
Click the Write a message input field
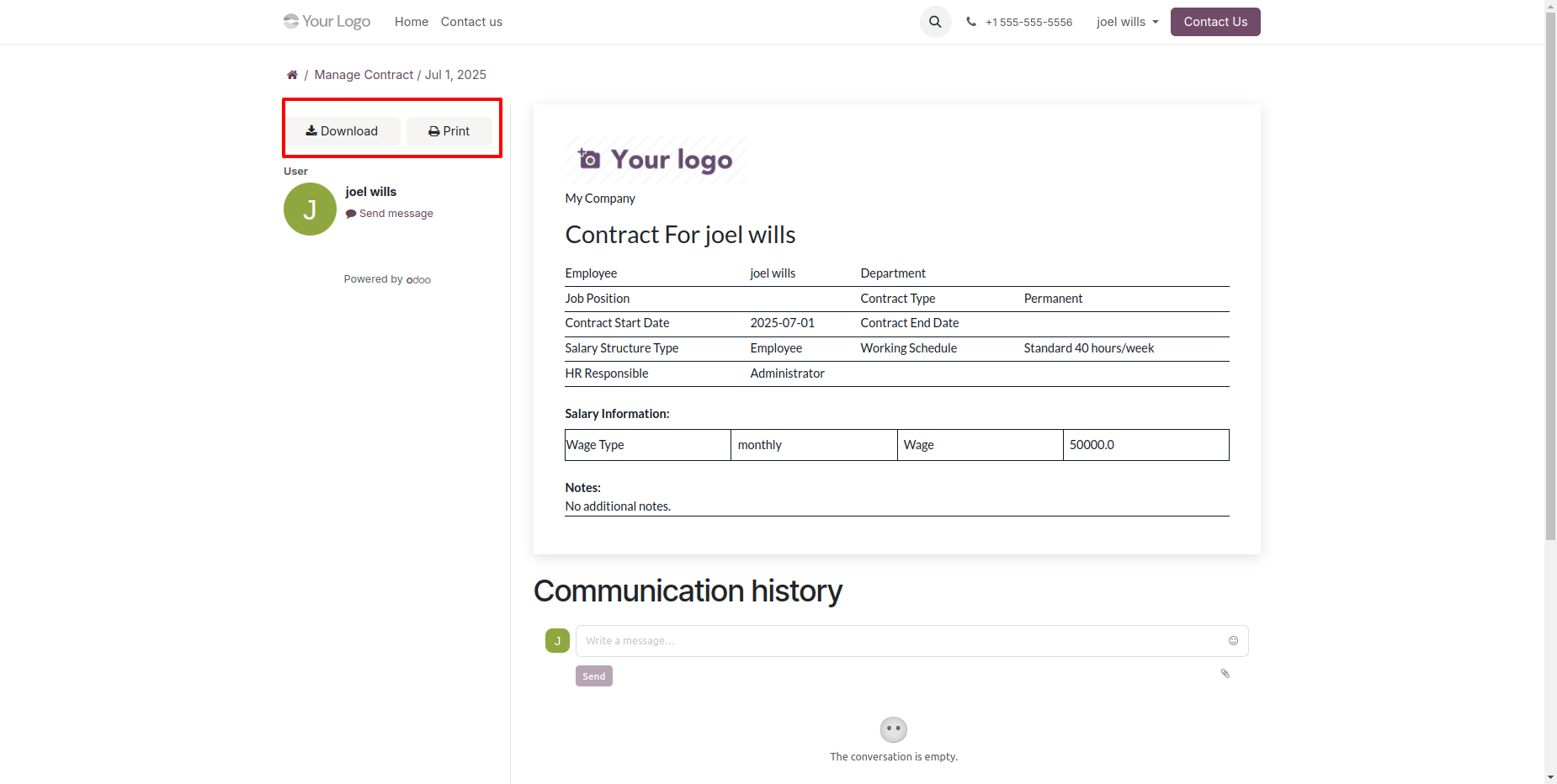901,641
